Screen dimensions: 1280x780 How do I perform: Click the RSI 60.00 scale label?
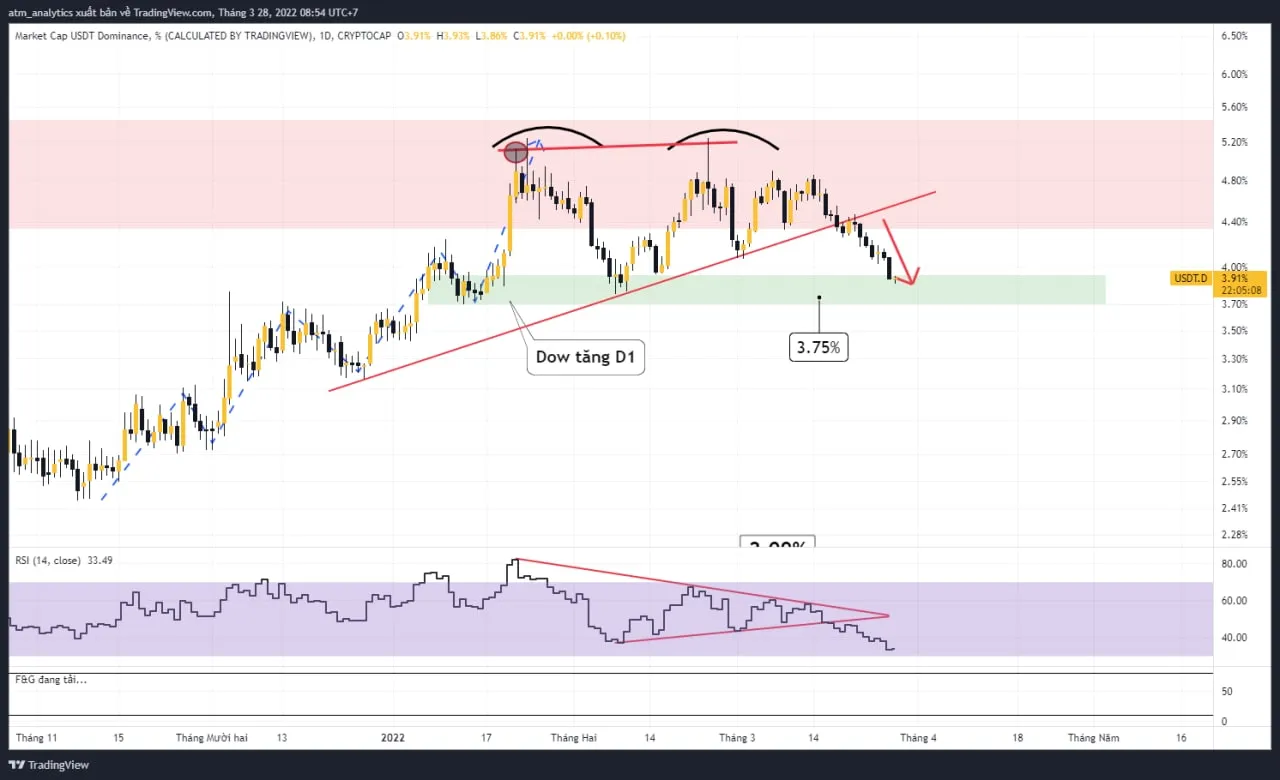[1234, 601]
